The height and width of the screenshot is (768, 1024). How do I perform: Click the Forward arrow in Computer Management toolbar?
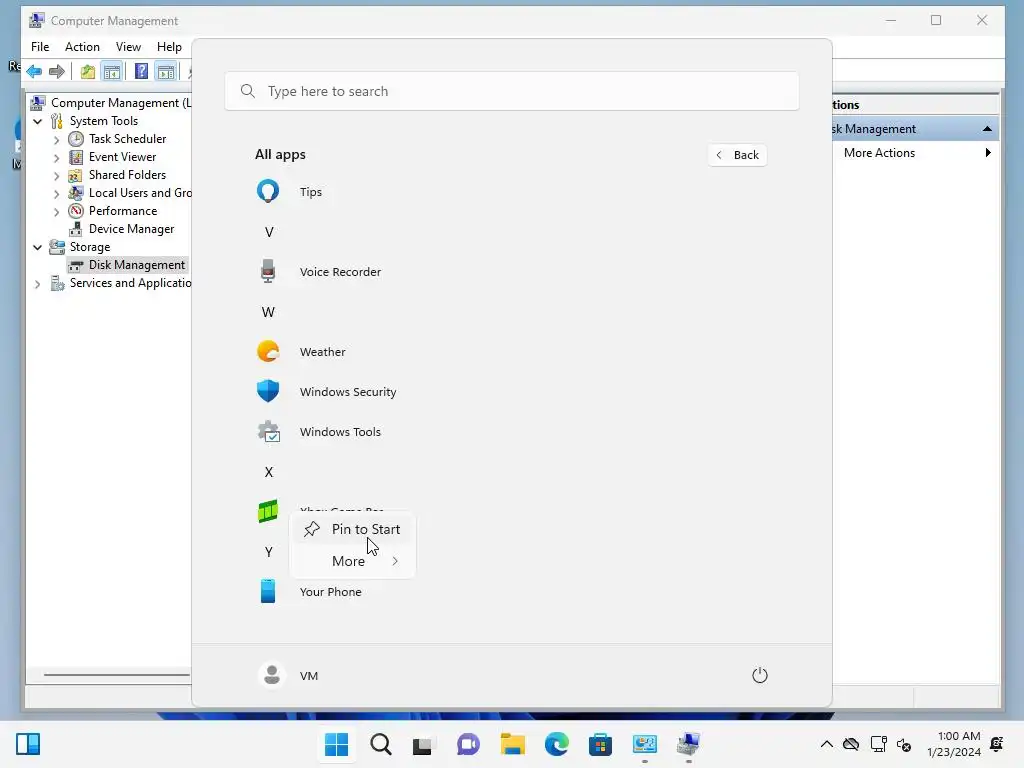[x=57, y=71]
